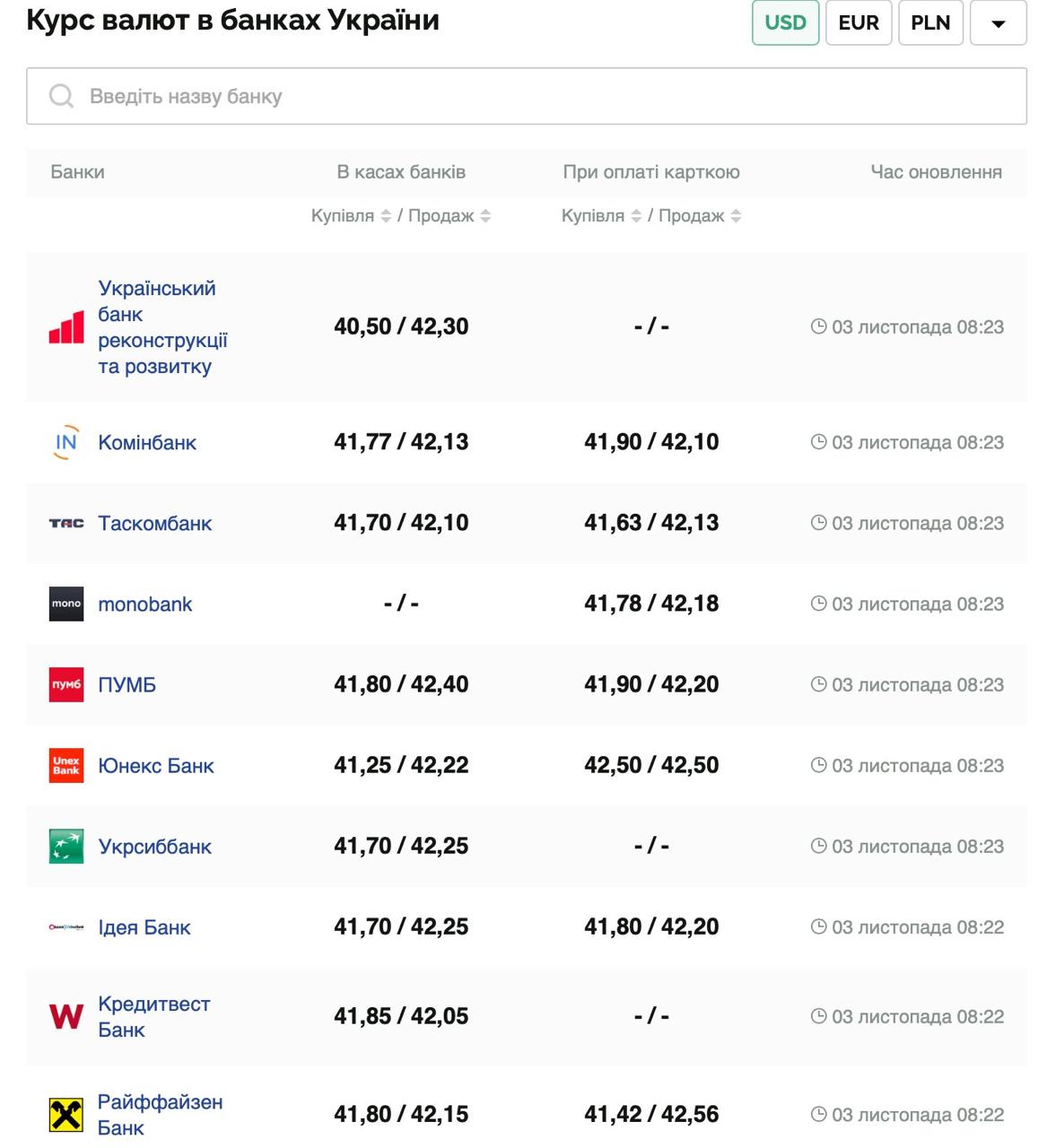Switch to the PLN currency tab
Screen dimensions: 1047x1148
pyautogui.click(x=929, y=23)
